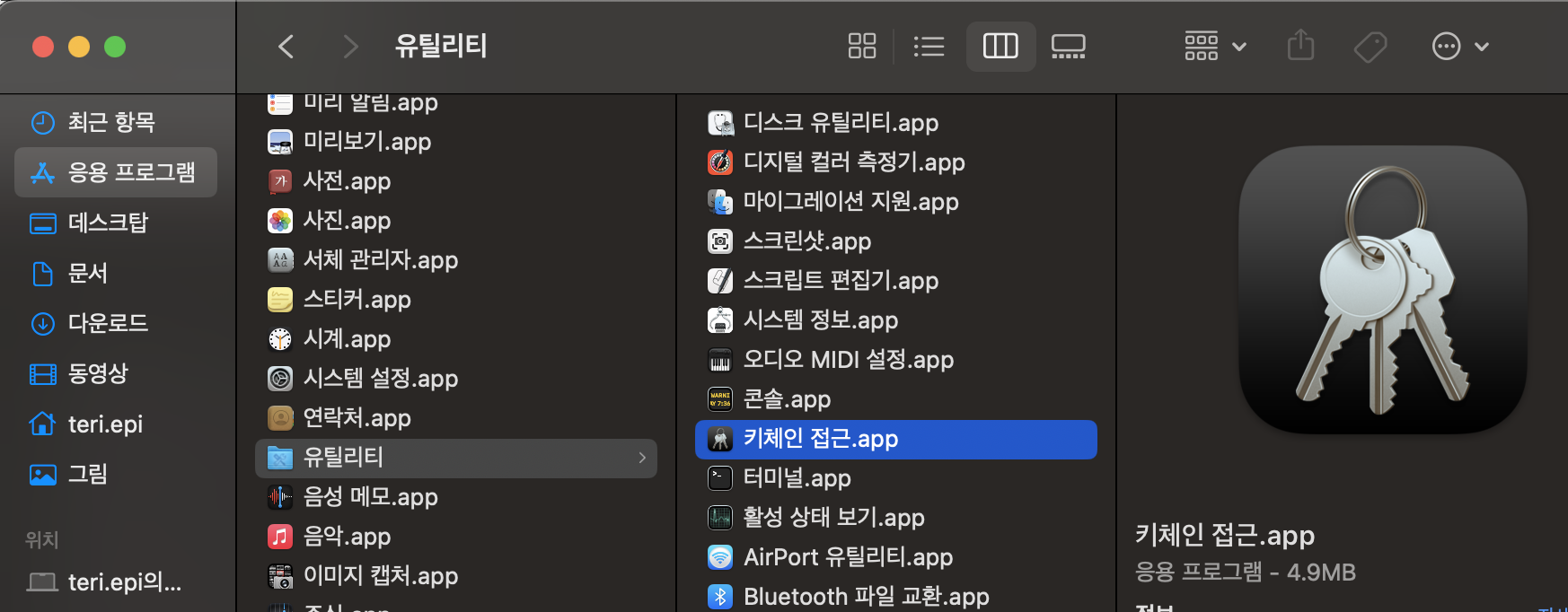Click the 콘솔.app icon
The height and width of the screenshot is (612, 1568).
click(x=720, y=399)
